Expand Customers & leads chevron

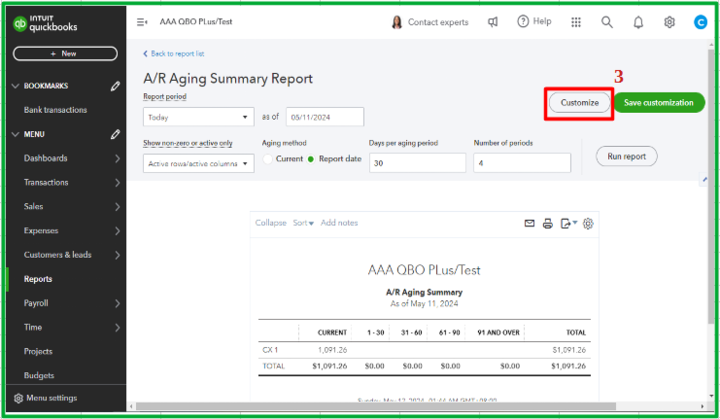(118, 255)
